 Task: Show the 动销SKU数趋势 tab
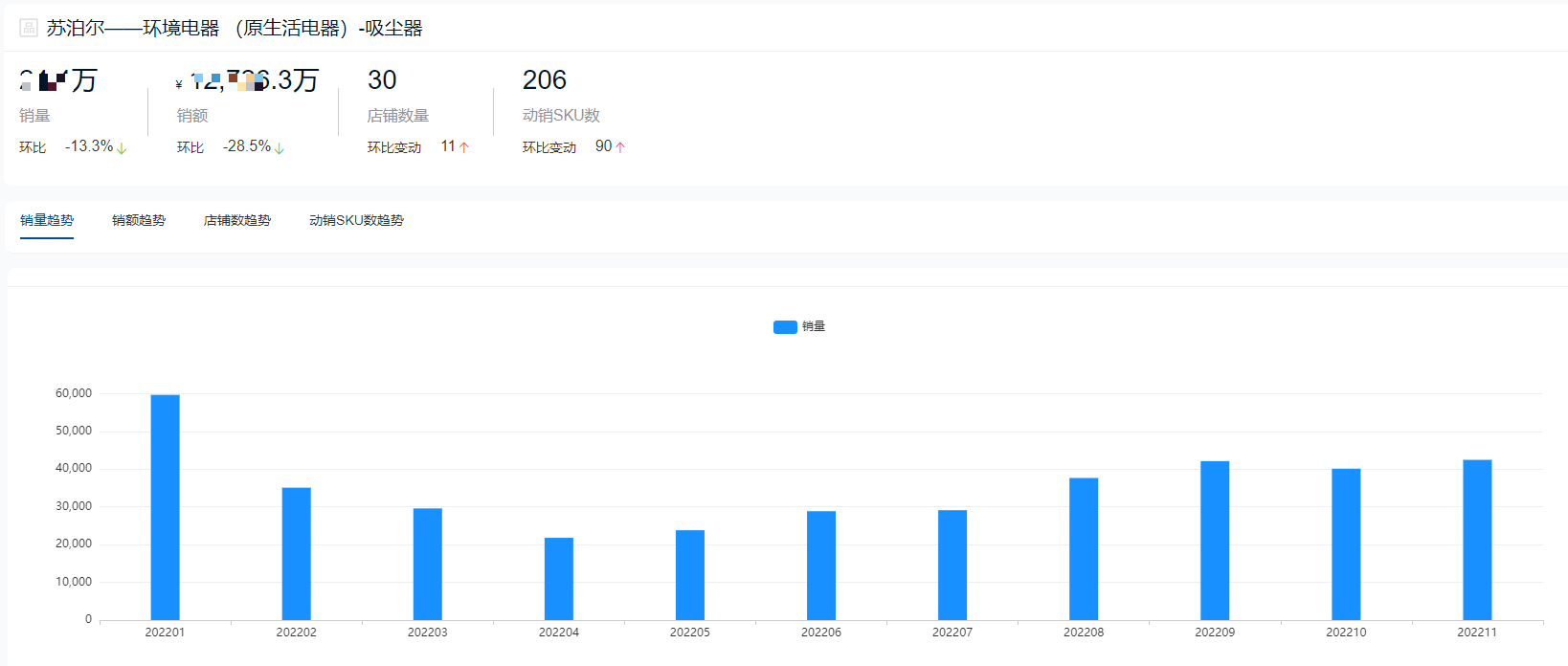coord(356,220)
